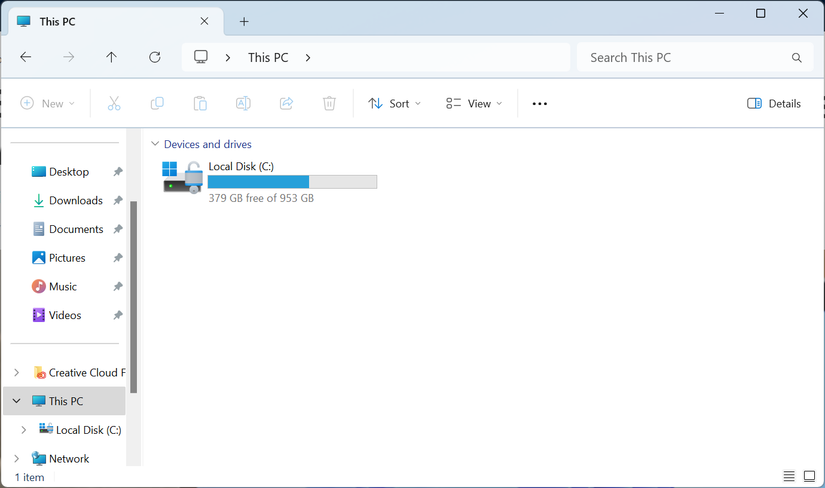Open Desktop in the sidebar
Viewport: 825px width, 488px height.
[x=69, y=172]
